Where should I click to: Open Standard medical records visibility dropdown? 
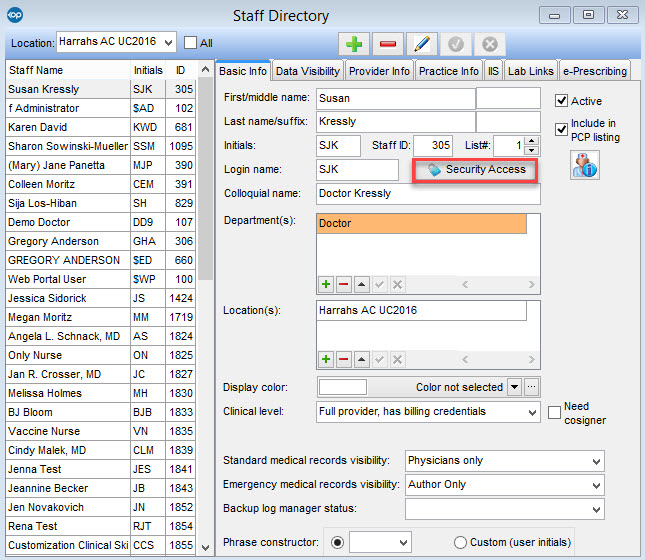point(596,461)
